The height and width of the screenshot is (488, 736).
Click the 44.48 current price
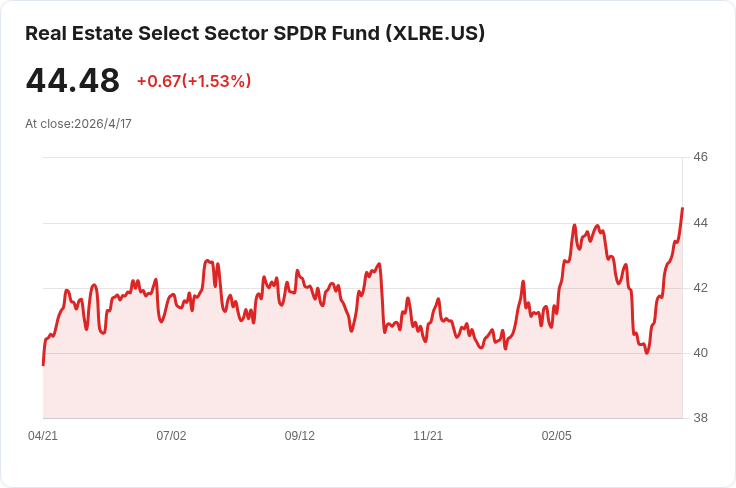click(73, 80)
